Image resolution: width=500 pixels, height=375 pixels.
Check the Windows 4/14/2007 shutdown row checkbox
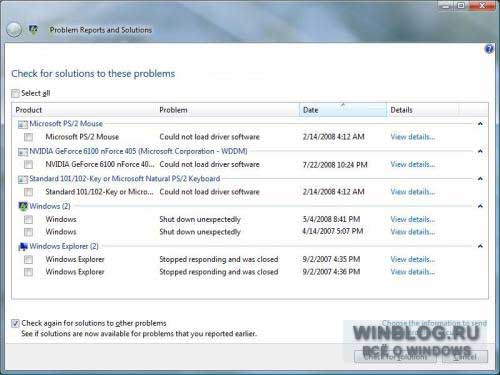28,232
